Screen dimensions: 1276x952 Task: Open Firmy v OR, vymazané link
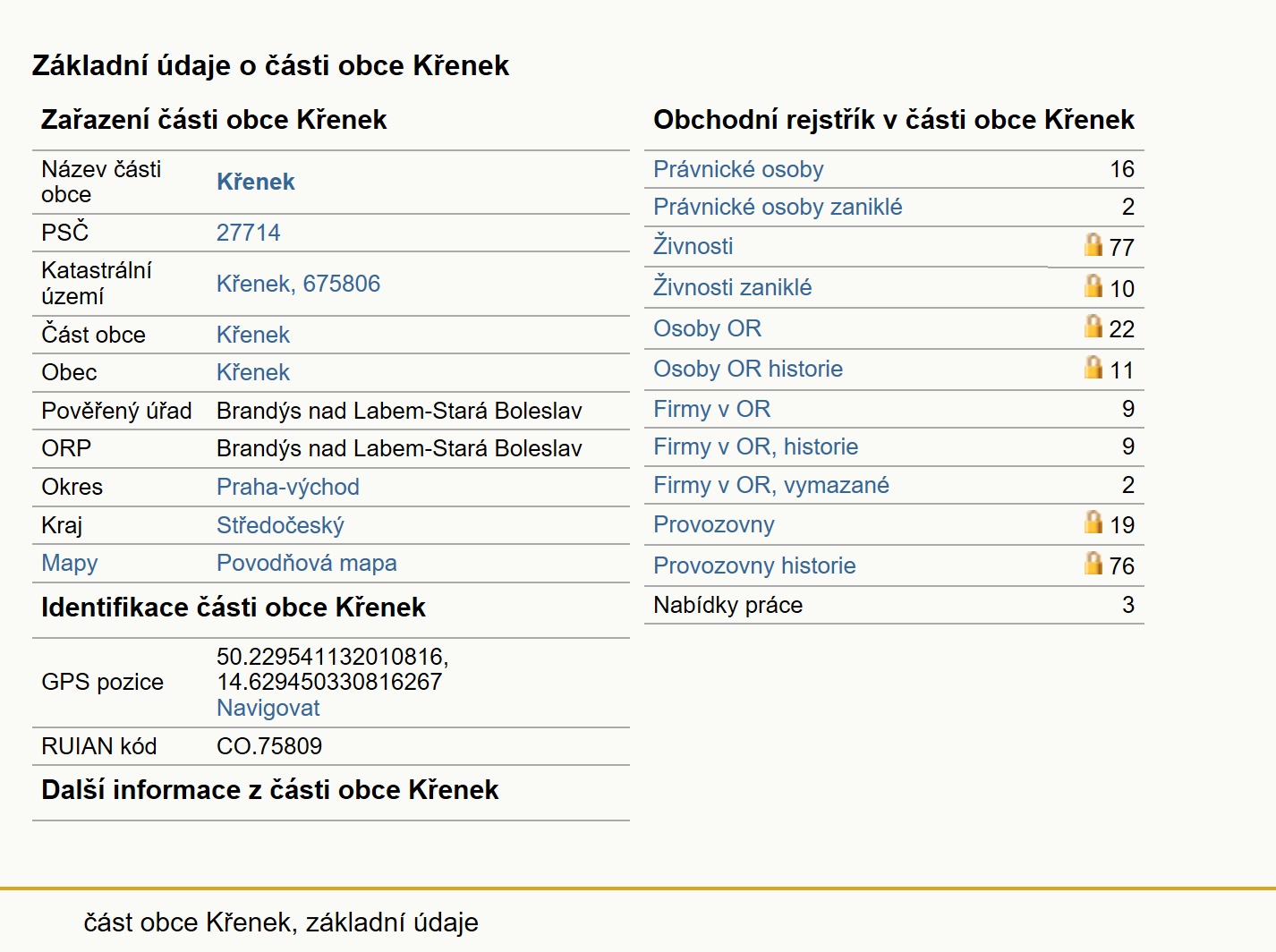(x=771, y=485)
